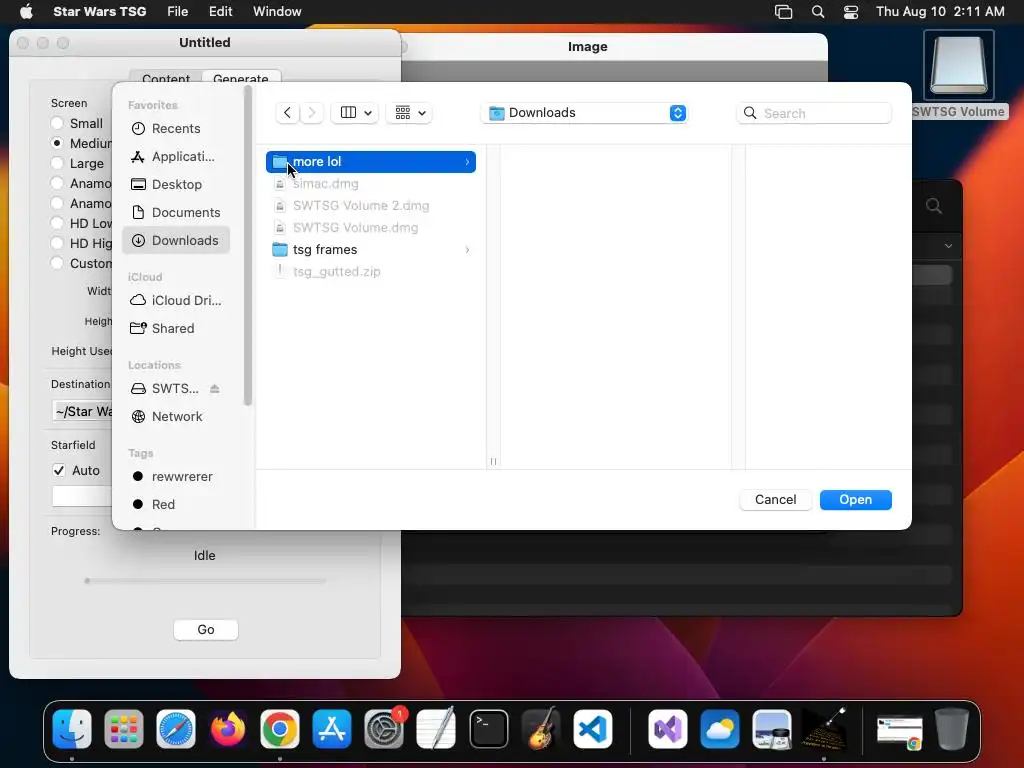The height and width of the screenshot is (768, 1024).
Task: Open the column view options dropdown
Action: [x=355, y=113]
